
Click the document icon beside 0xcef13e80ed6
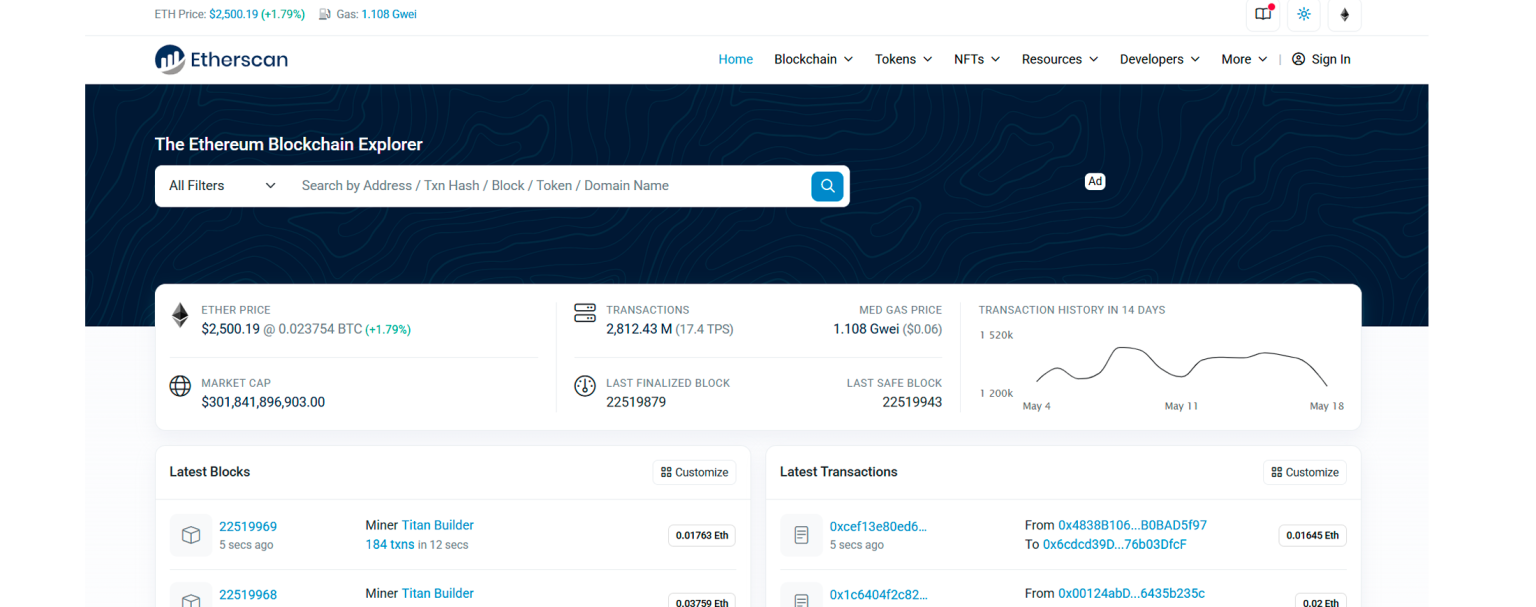click(x=801, y=535)
